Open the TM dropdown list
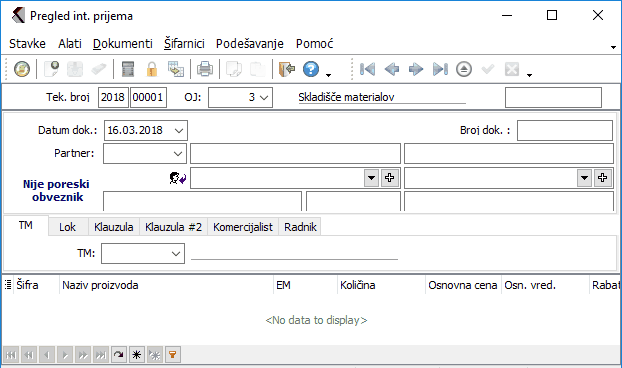This screenshot has width=622, height=368. 176,254
